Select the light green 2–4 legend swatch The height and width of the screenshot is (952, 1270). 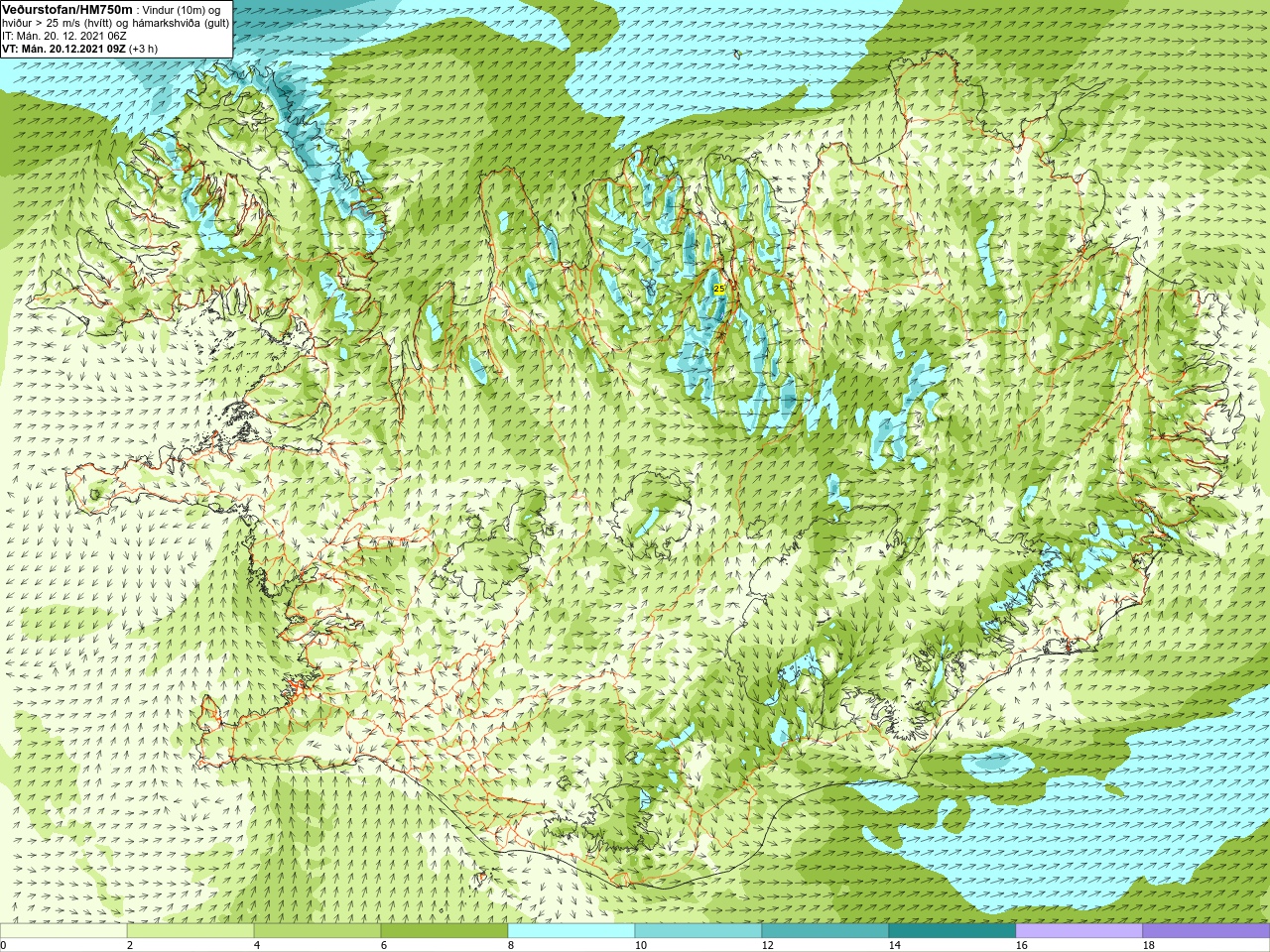(x=190, y=931)
